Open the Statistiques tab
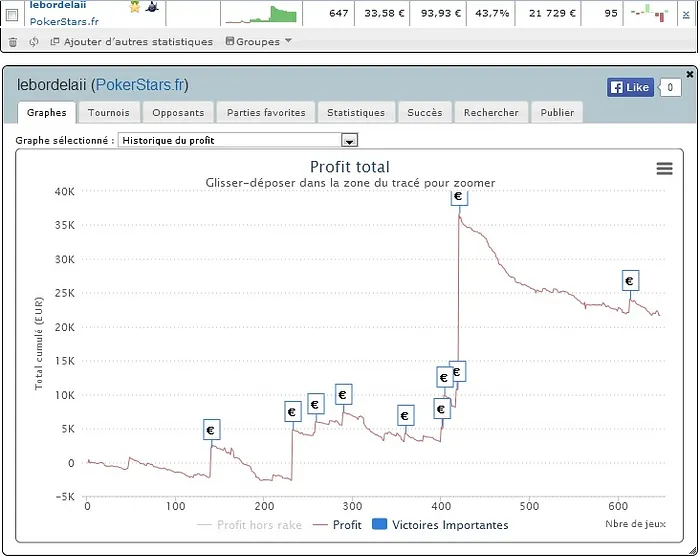The height and width of the screenshot is (557, 700). click(x=355, y=113)
